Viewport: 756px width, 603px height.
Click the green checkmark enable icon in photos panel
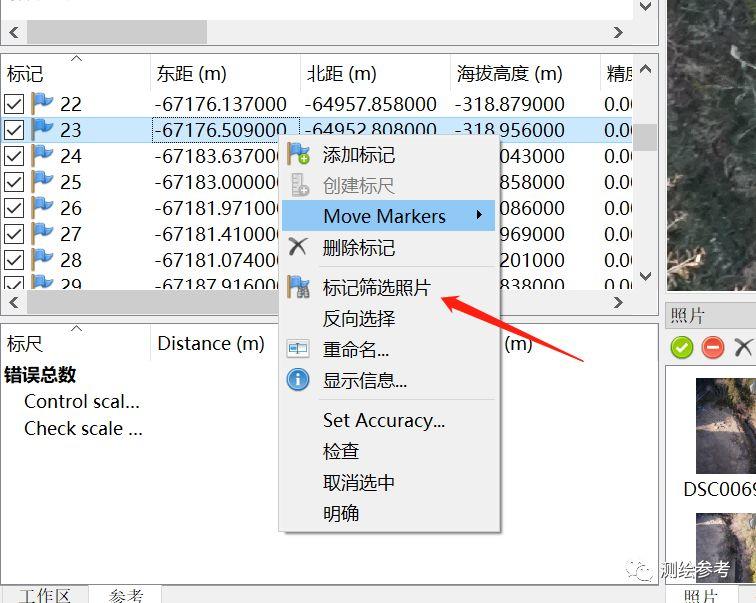[682, 347]
